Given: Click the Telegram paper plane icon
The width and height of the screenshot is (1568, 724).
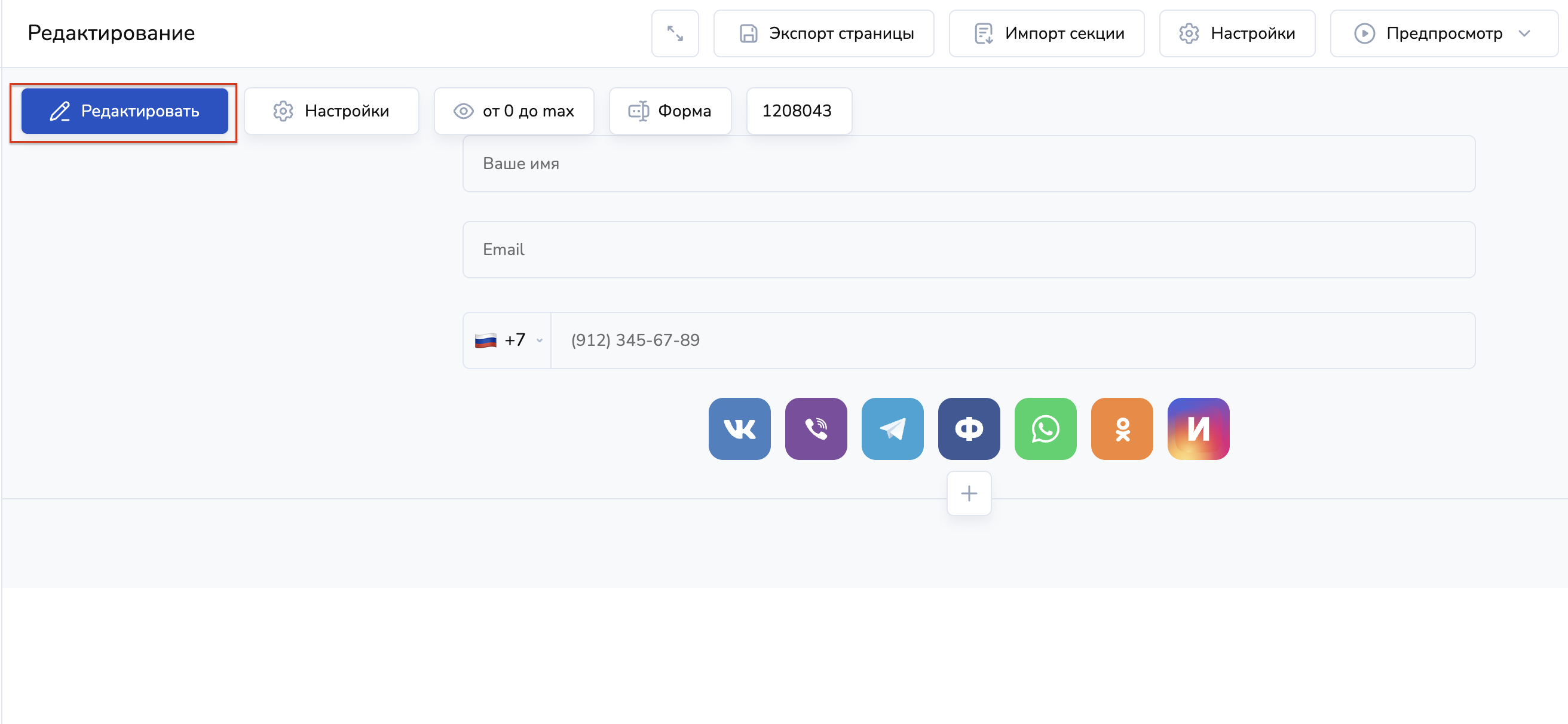Looking at the screenshot, I should 892,429.
